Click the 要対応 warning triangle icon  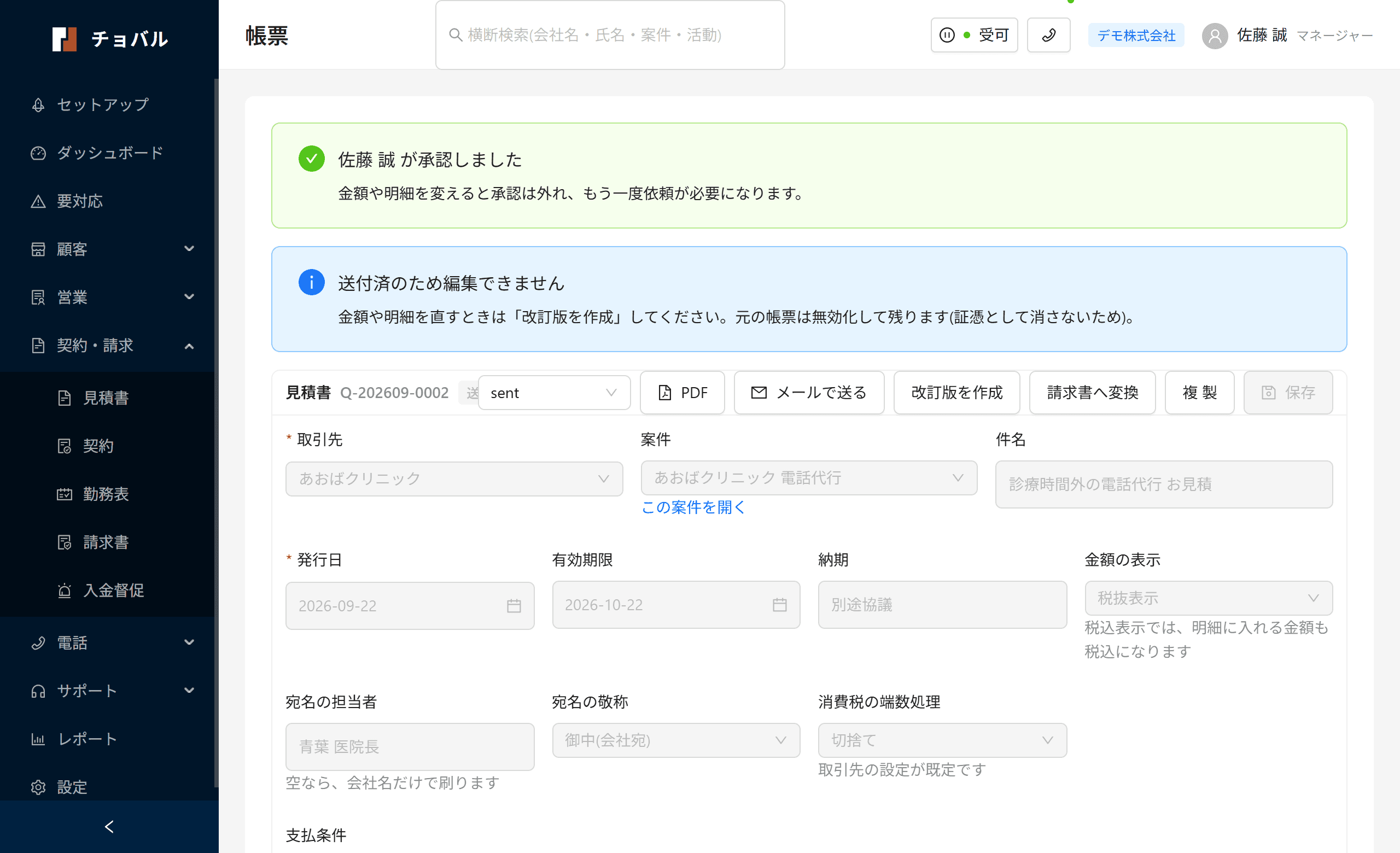point(38,202)
